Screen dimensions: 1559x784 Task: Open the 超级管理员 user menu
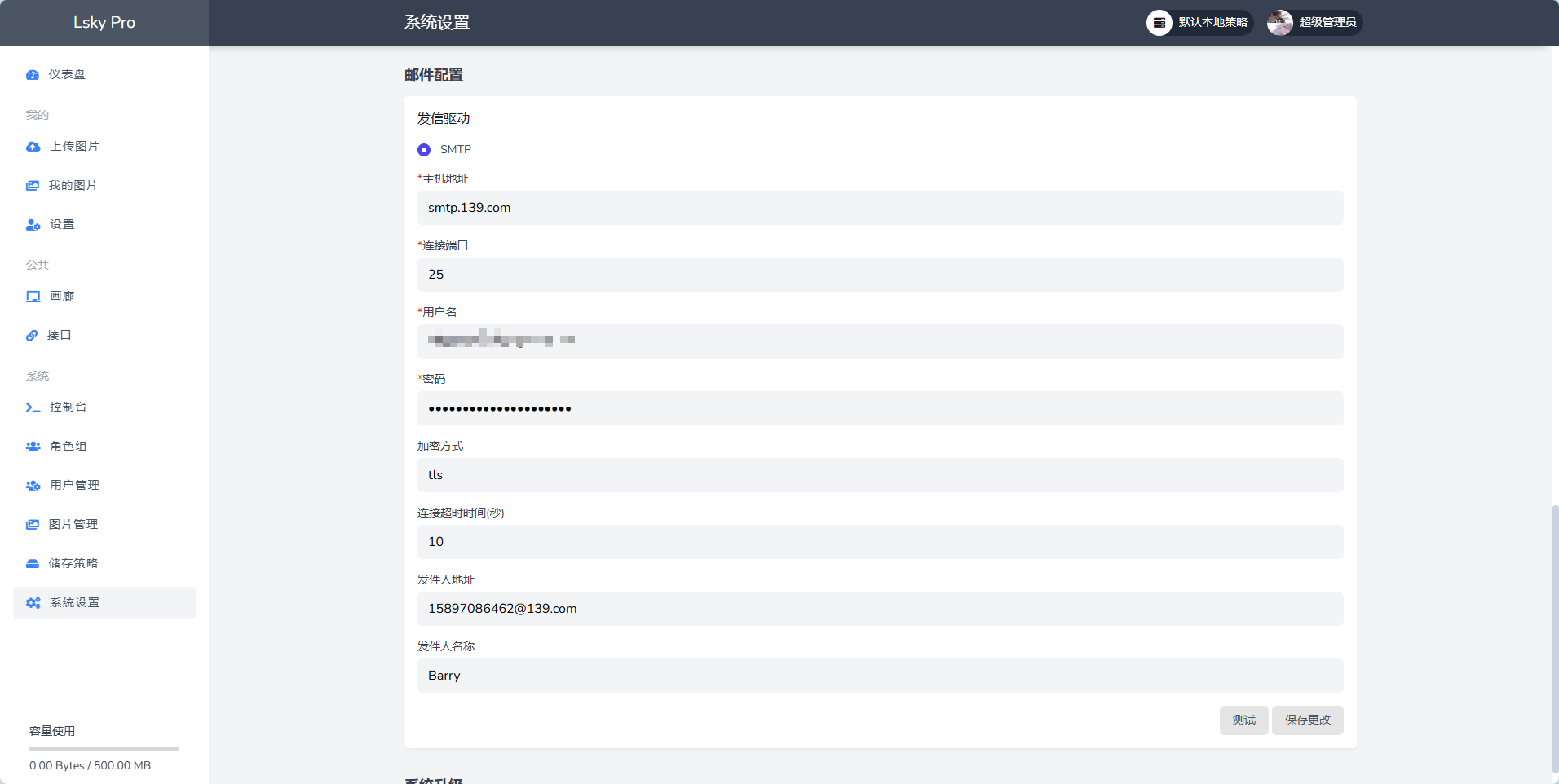point(1314,23)
